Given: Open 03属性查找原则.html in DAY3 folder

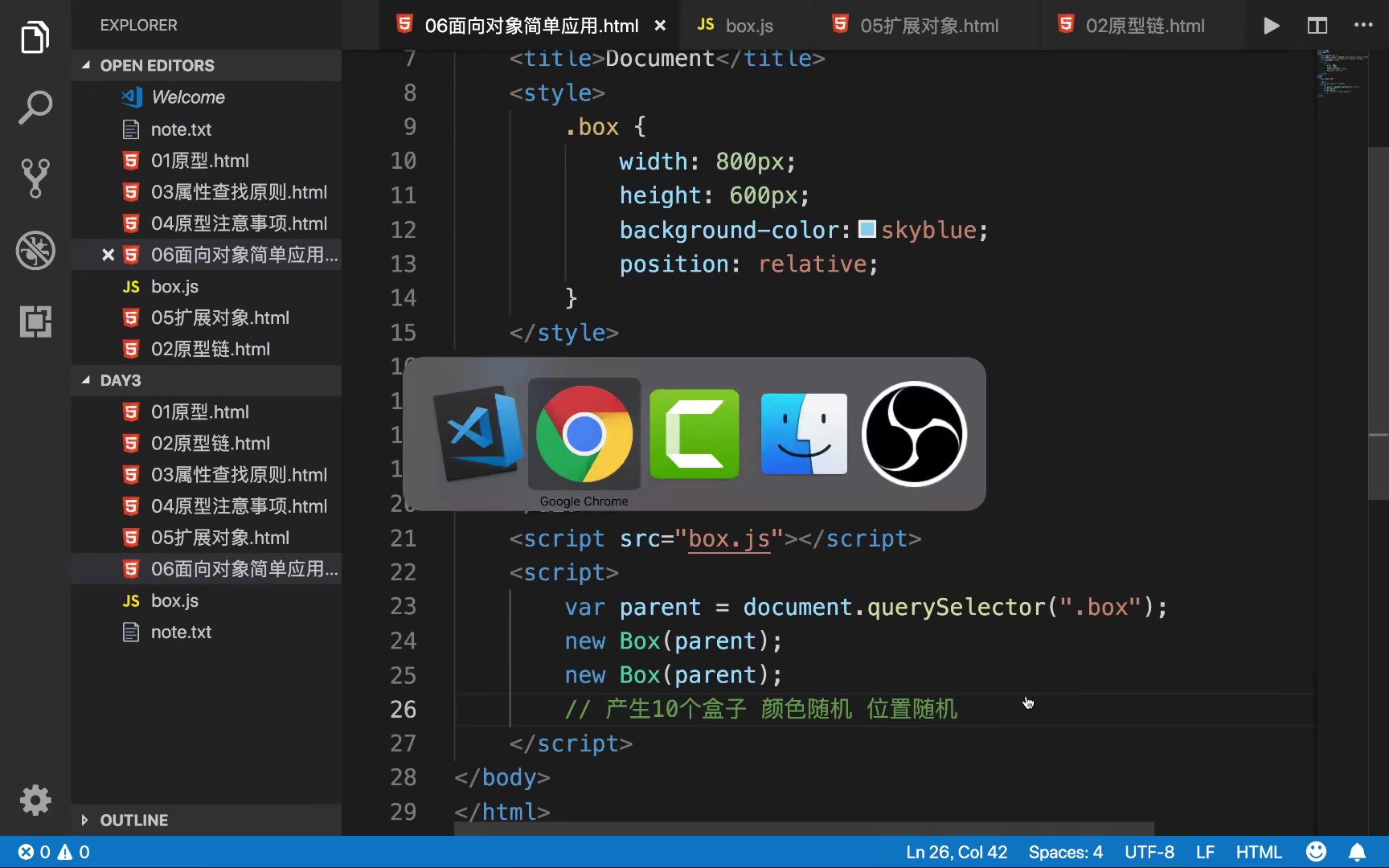Looking at the screenshot, I should [x=206, y=474].
